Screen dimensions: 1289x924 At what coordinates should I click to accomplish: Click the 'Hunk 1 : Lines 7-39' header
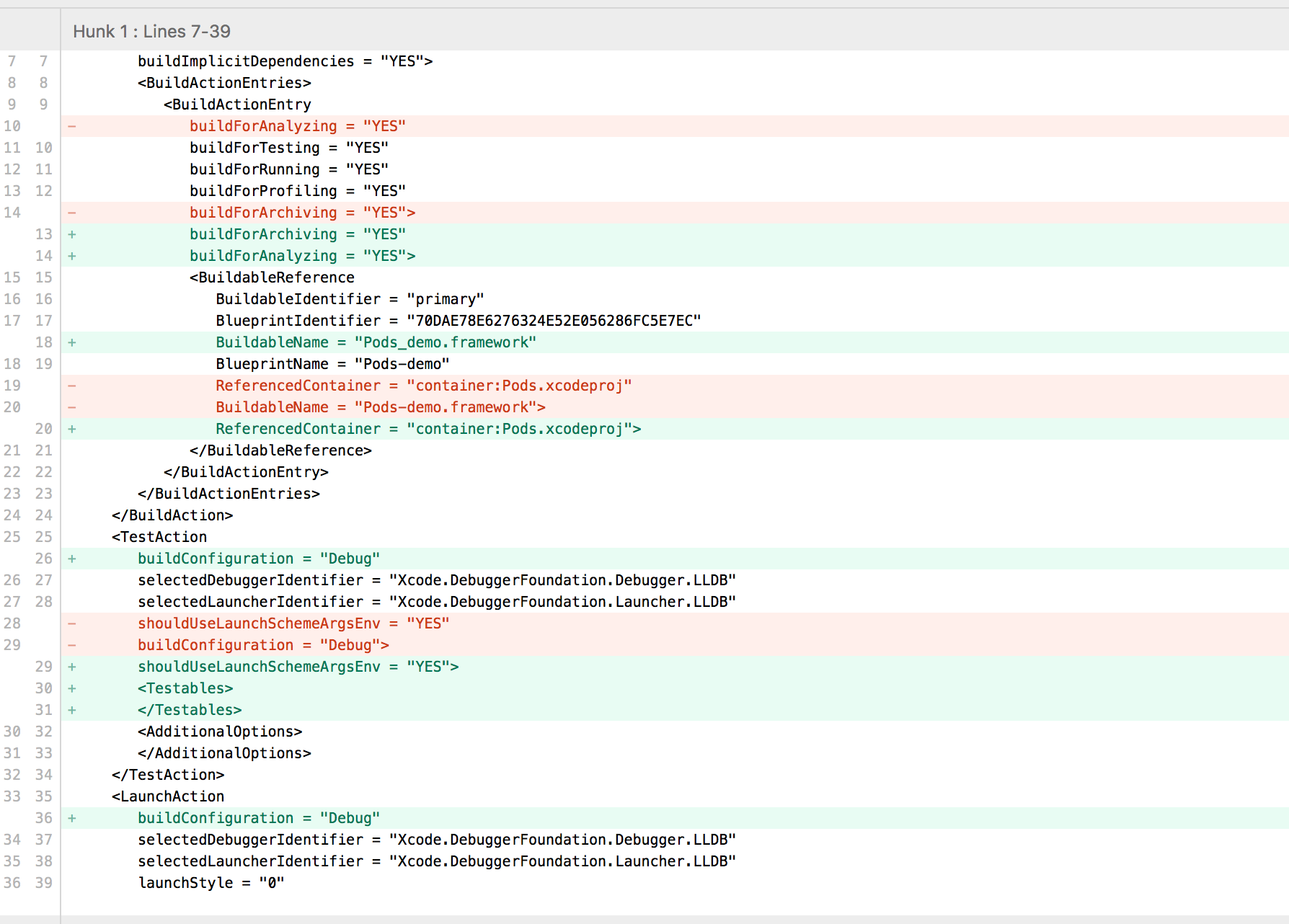click(152, 31)
